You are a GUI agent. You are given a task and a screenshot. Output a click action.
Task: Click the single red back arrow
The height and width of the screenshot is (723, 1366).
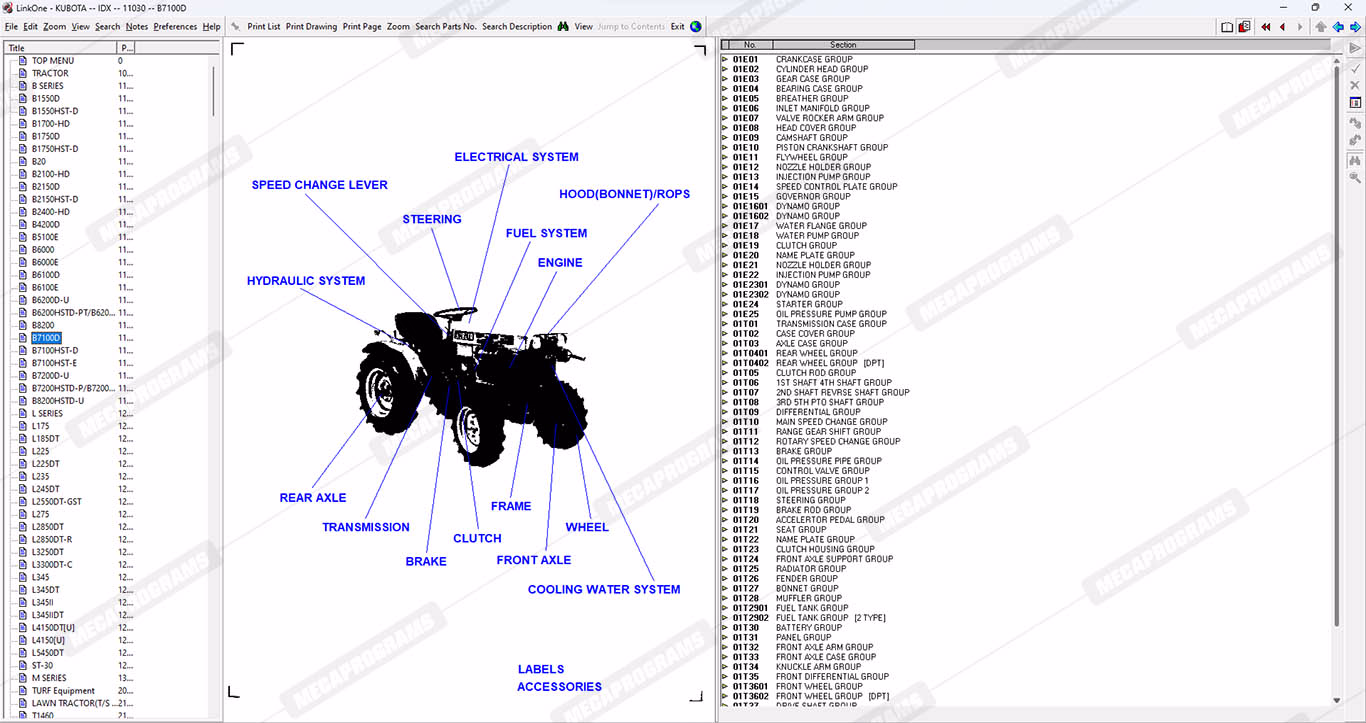(x=1283, y=27)
